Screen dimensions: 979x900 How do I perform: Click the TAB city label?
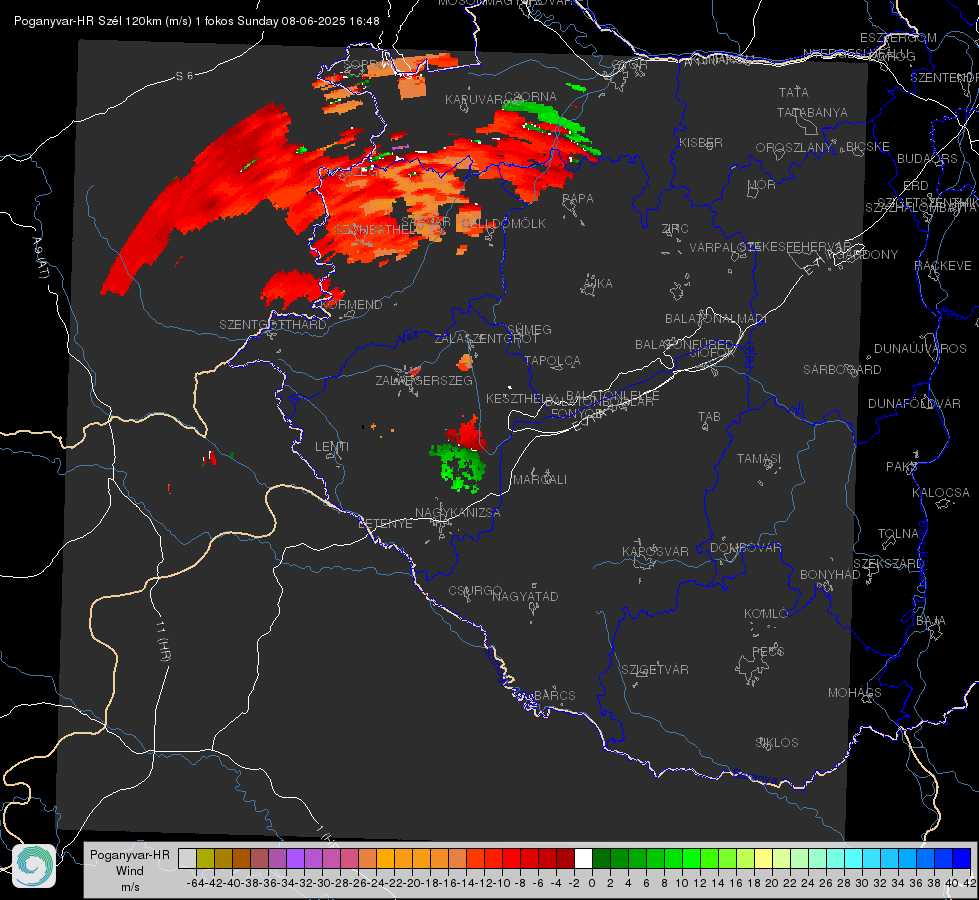709,417
